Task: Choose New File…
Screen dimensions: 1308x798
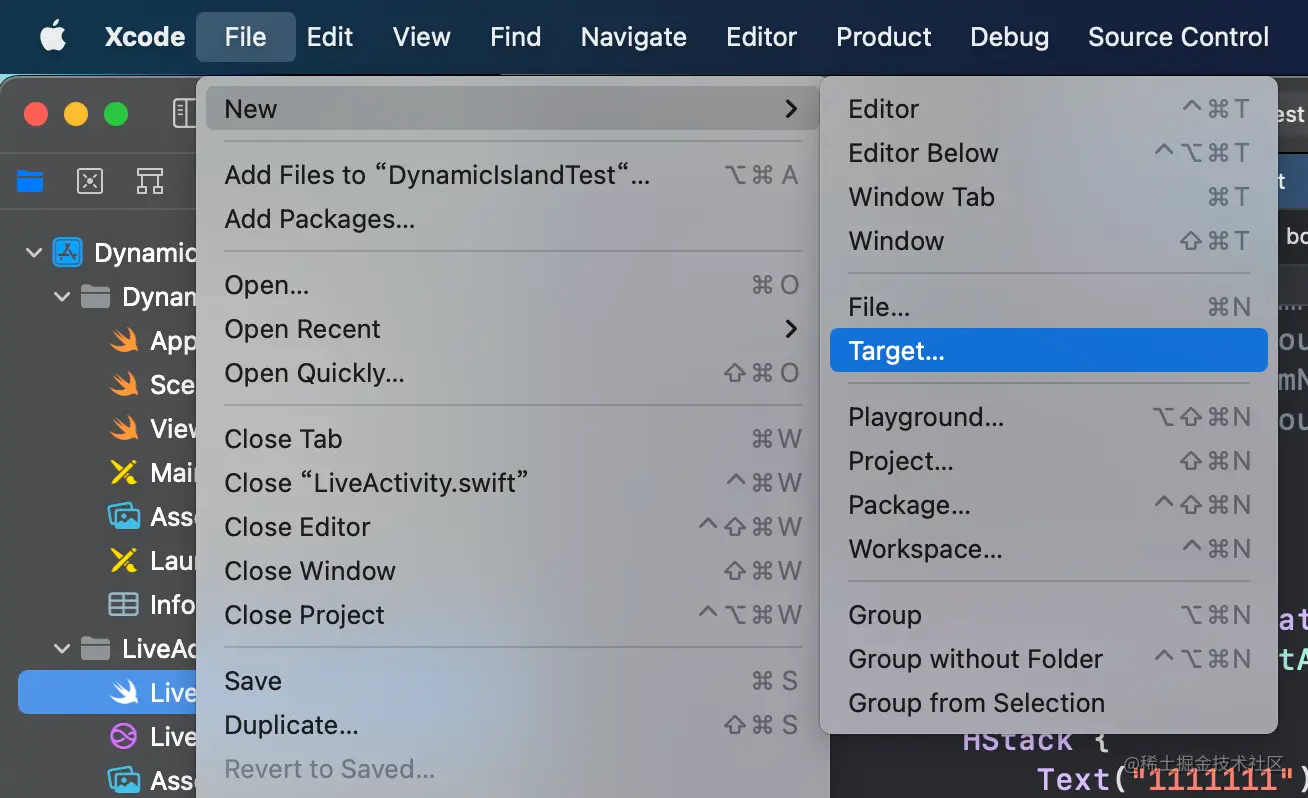Action: click(1049, 307)
